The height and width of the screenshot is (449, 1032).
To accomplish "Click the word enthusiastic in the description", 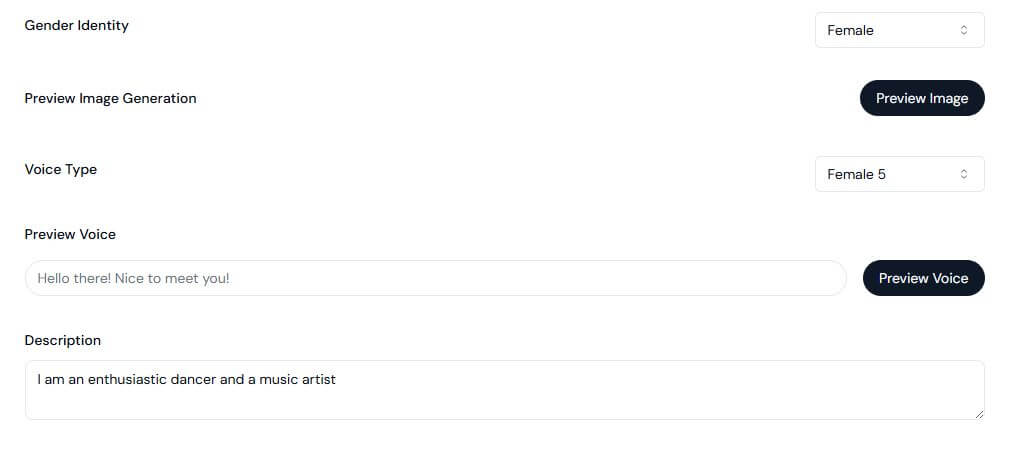I will tap(127, 379).
